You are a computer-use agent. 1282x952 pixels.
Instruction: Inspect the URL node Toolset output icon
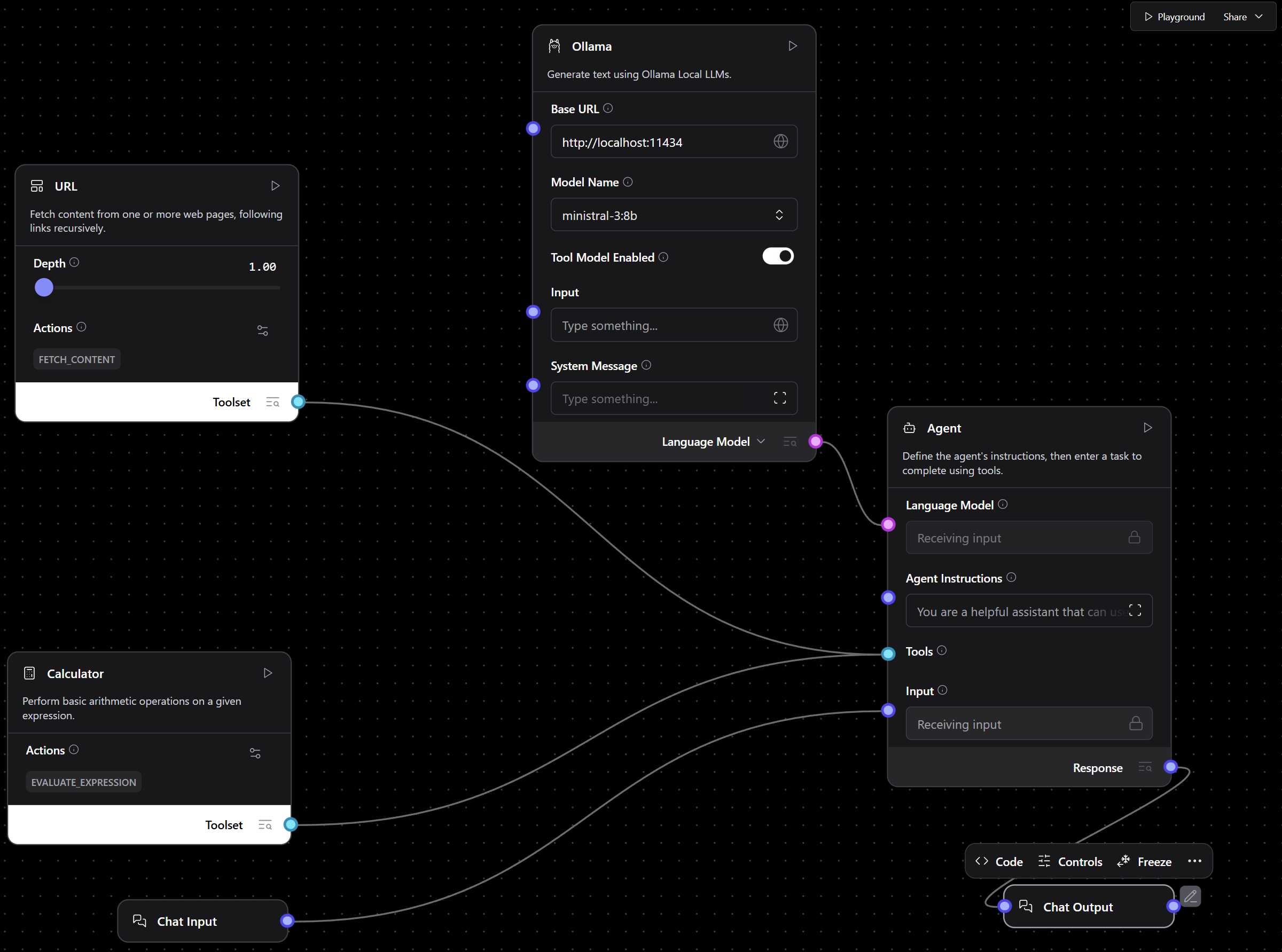(272, 402)
